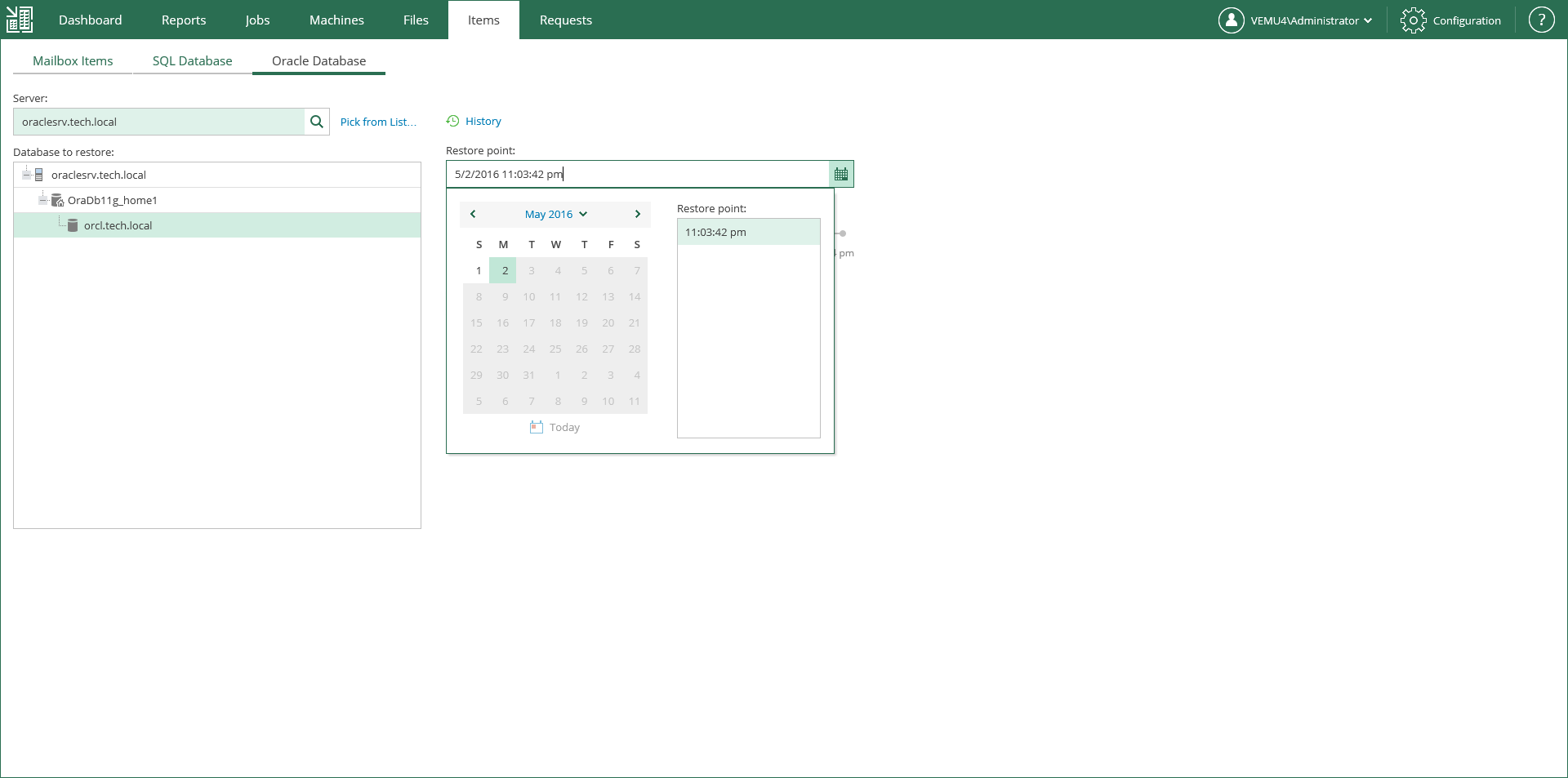Click in the Server input field

point(158,122)
